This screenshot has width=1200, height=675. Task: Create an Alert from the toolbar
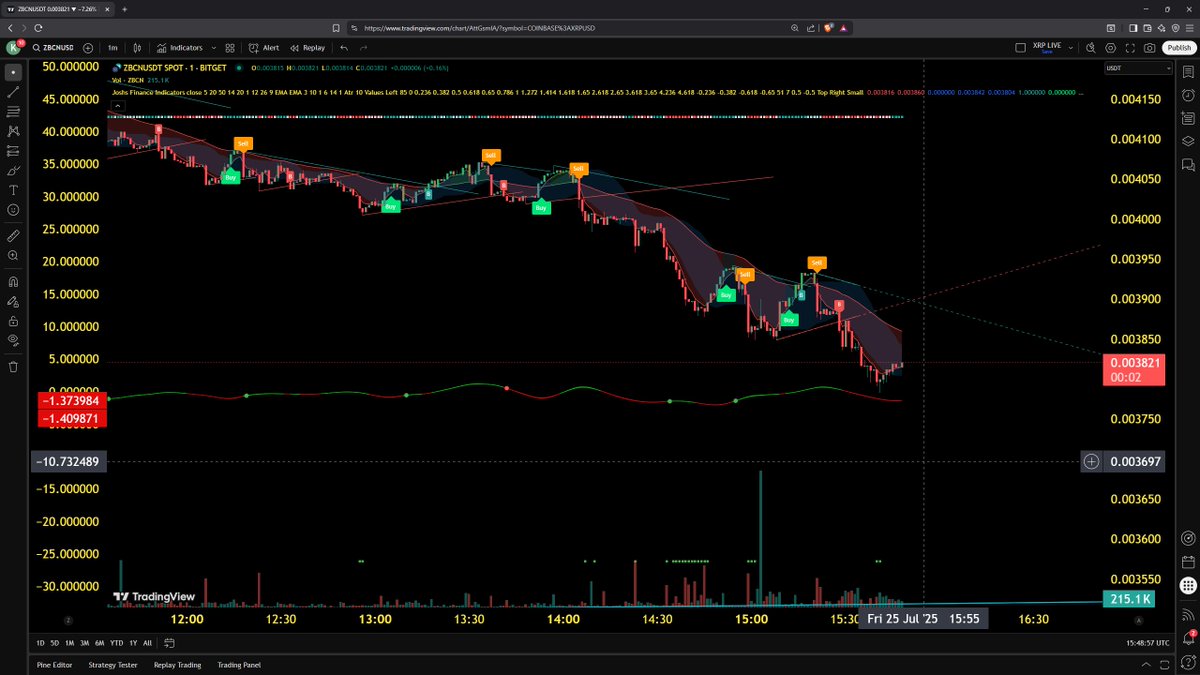coord(264,47)
